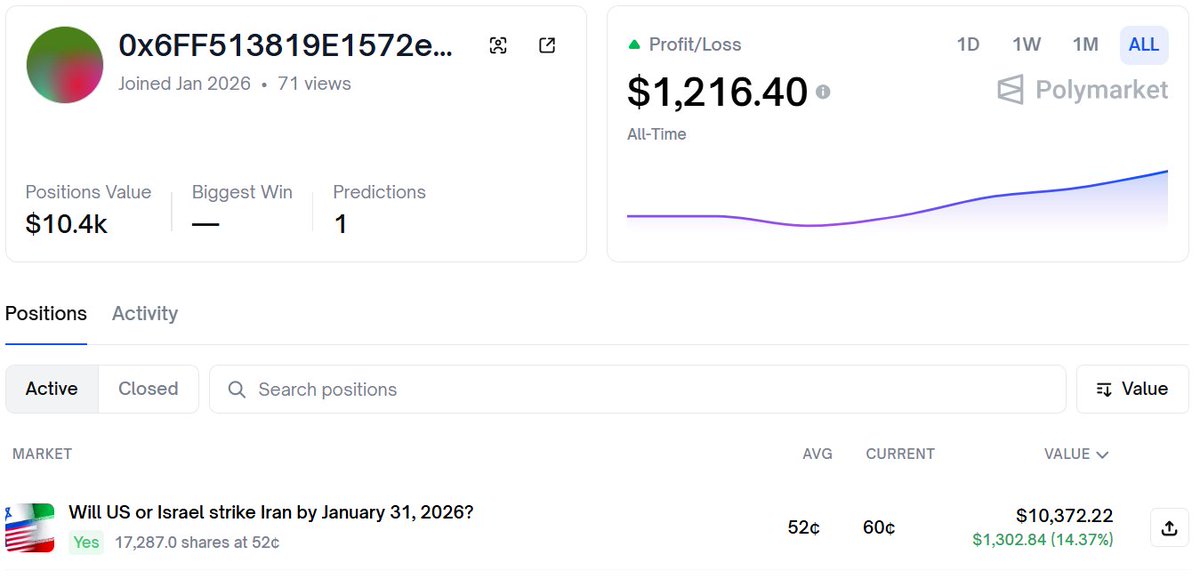Select the 1D time range
Viewport: 1200px width, 587px height.
[968, 44]
